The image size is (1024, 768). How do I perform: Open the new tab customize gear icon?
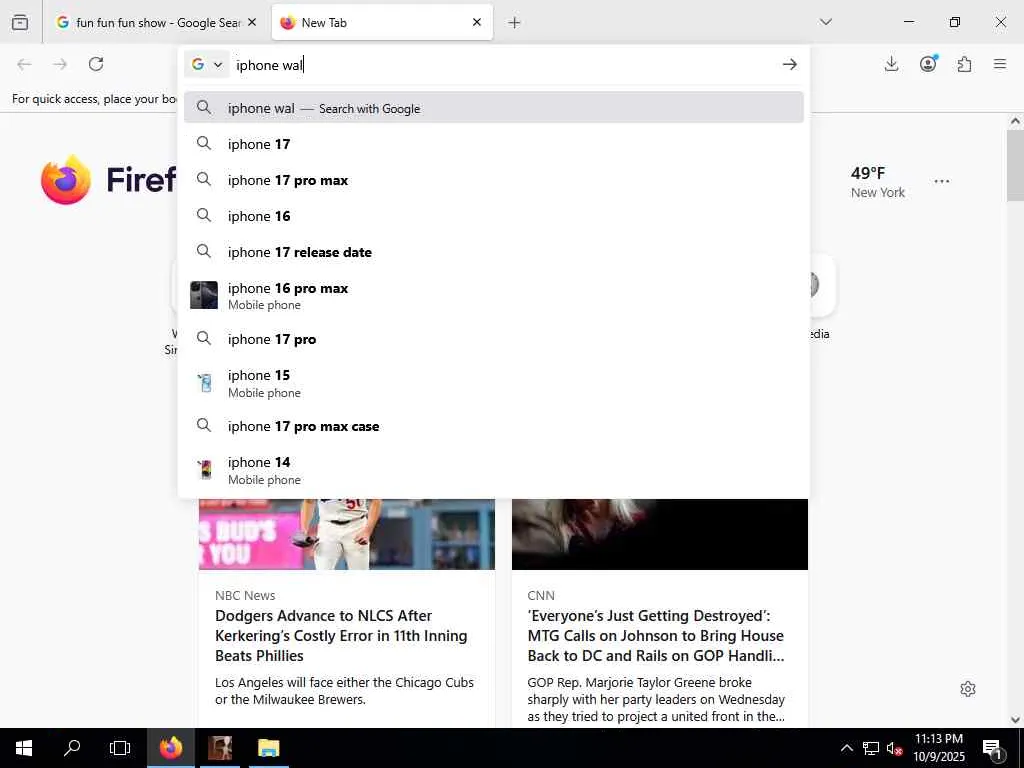coord(968,689)
